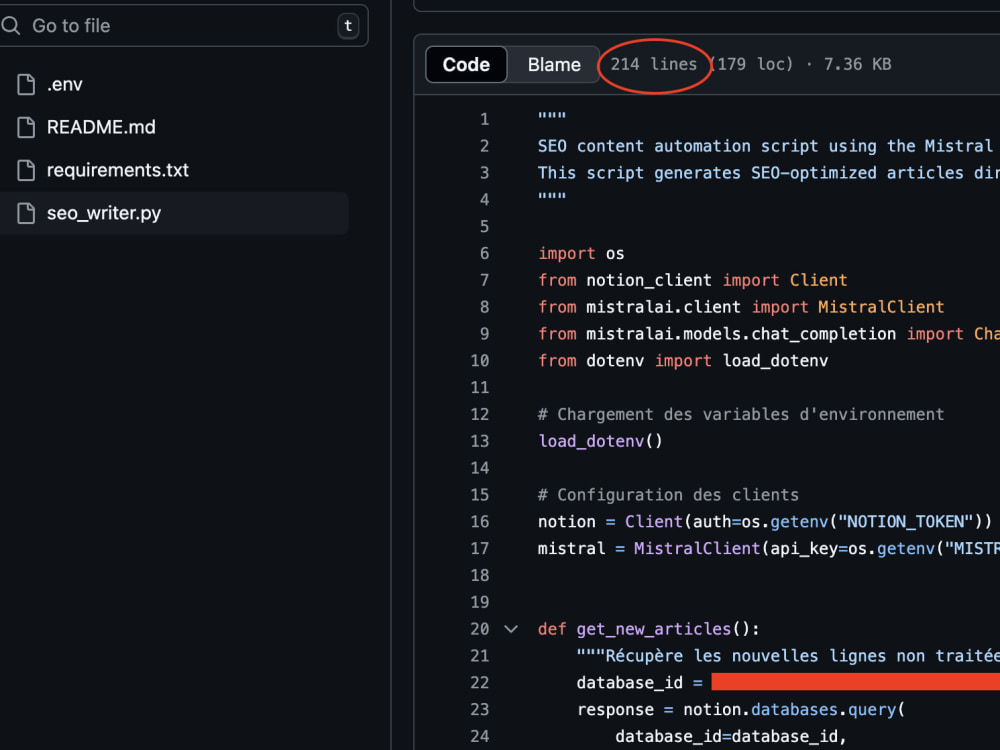Click the '(179 loc)' text
Viewport: 1000px width, 750px height.
pyautogui.click(x=752, y=64)
